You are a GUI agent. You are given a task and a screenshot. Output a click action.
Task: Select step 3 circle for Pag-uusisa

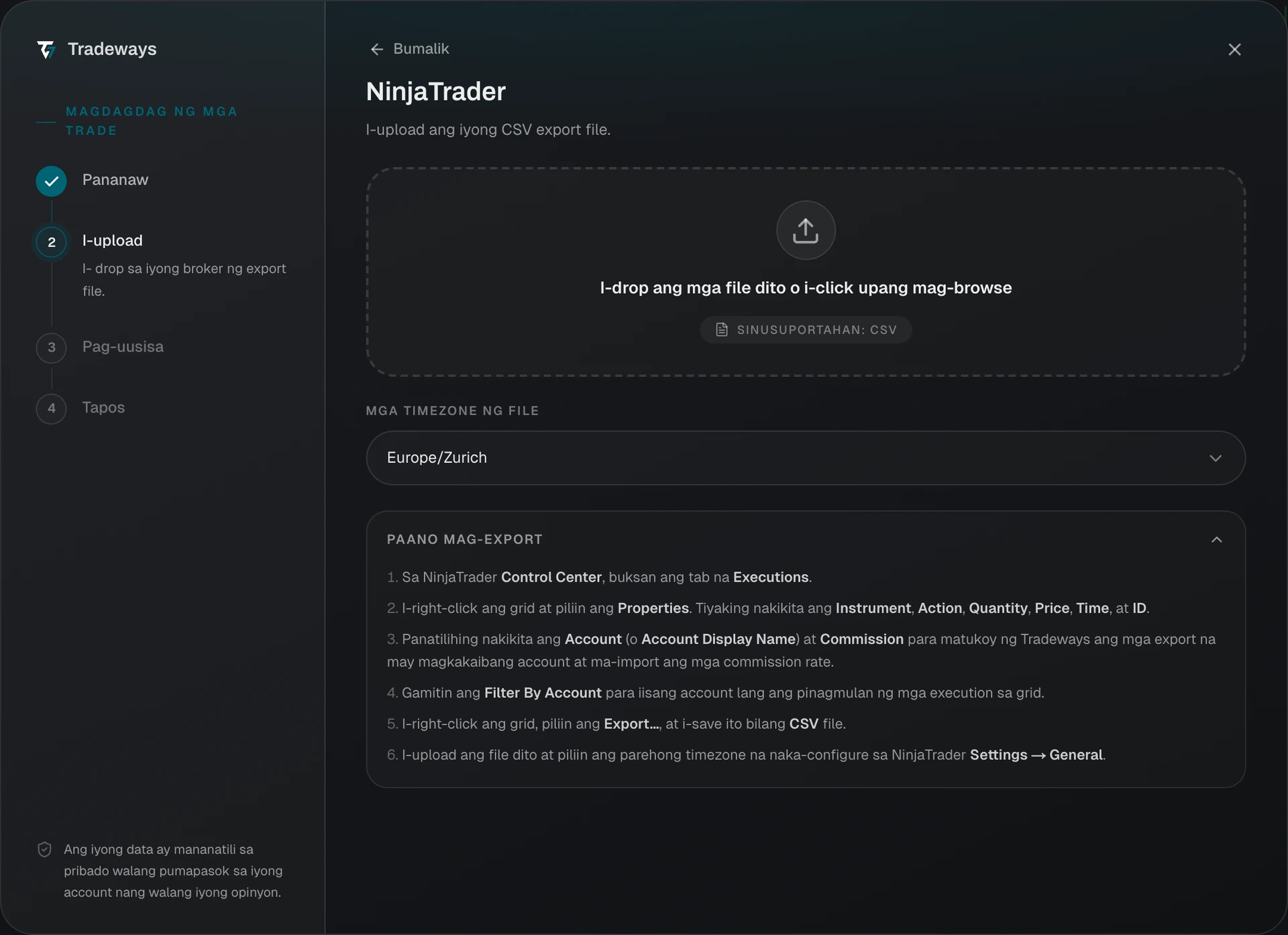point(52,347)
